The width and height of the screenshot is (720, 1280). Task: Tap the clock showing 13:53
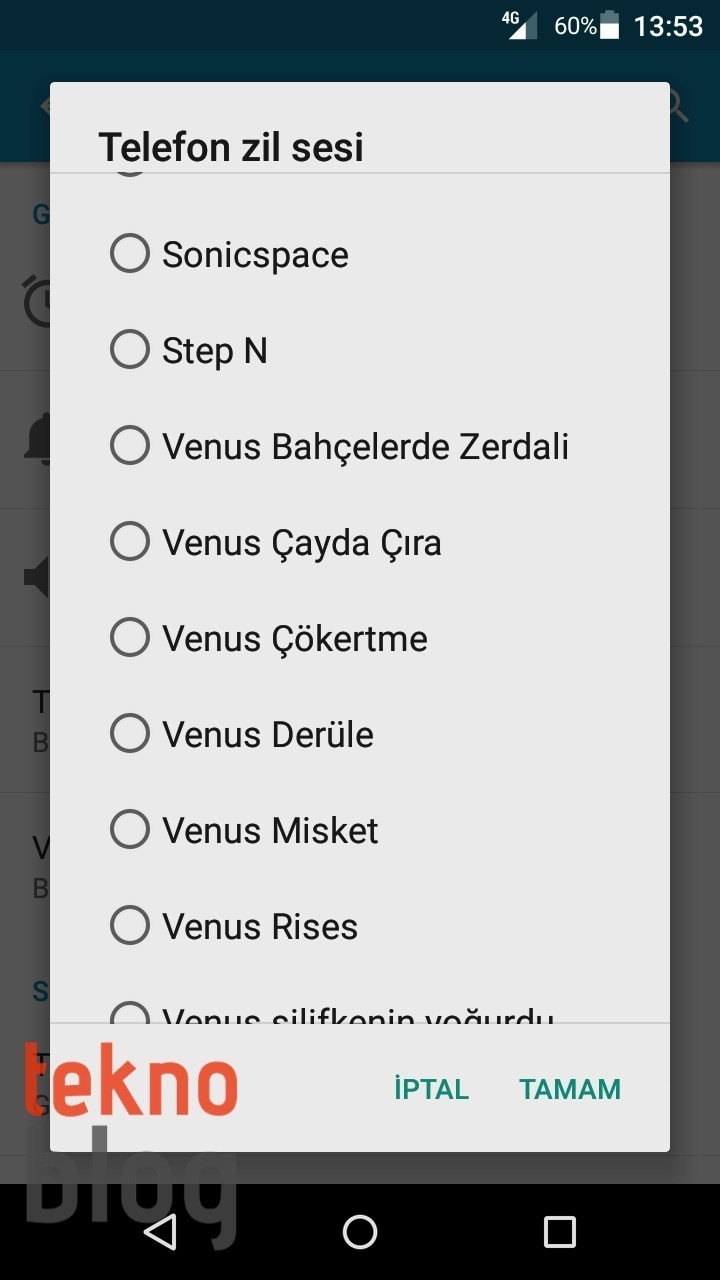click(668, 26)
